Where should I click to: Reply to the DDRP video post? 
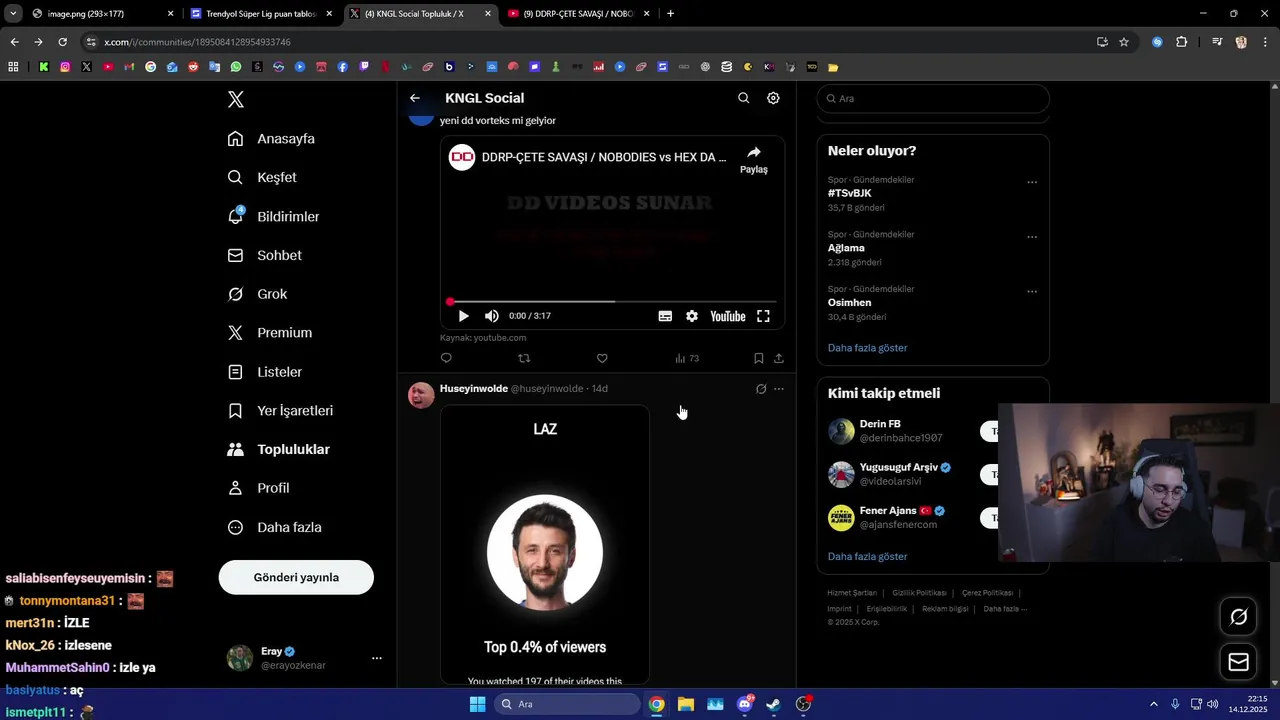point(446,358)
